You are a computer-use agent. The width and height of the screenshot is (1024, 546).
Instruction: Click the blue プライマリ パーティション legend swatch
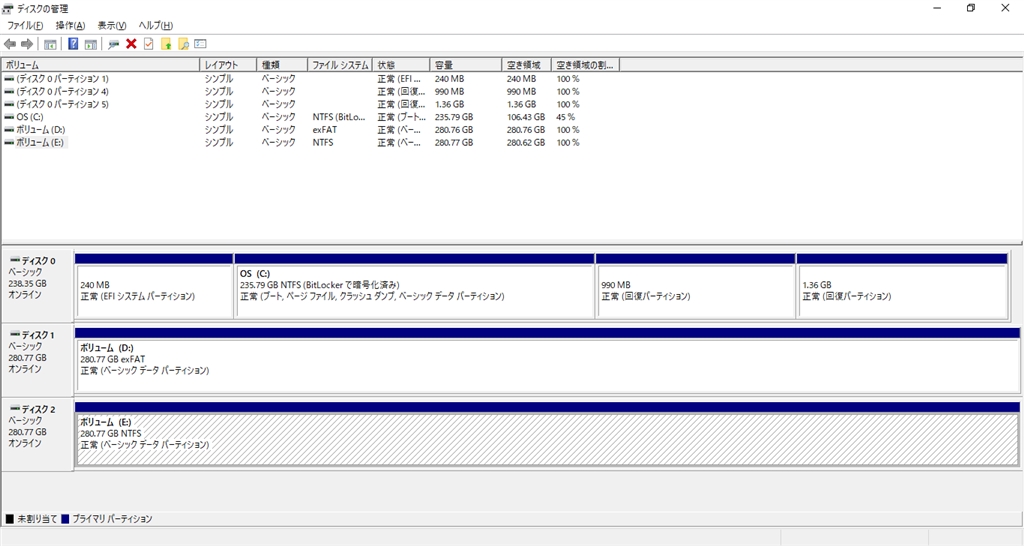65,519
